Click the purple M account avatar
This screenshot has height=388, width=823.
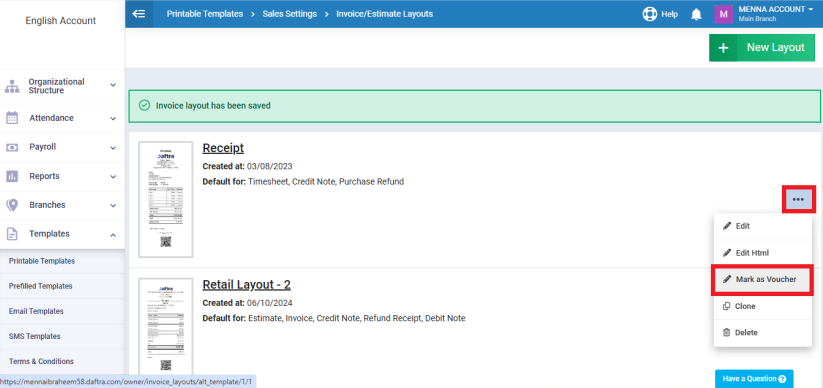pyautogui.click(x=723, y=14)
